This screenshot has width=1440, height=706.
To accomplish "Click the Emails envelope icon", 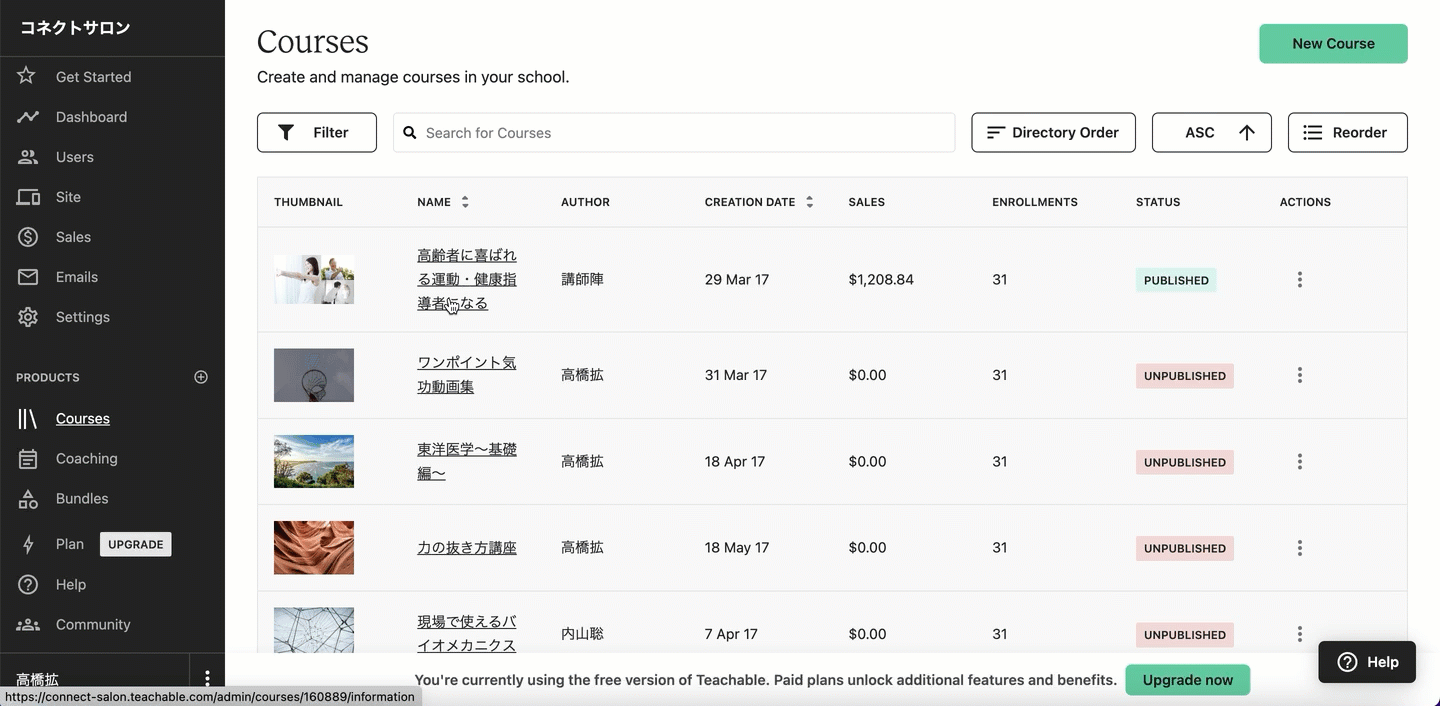I will tap(28, 277).
